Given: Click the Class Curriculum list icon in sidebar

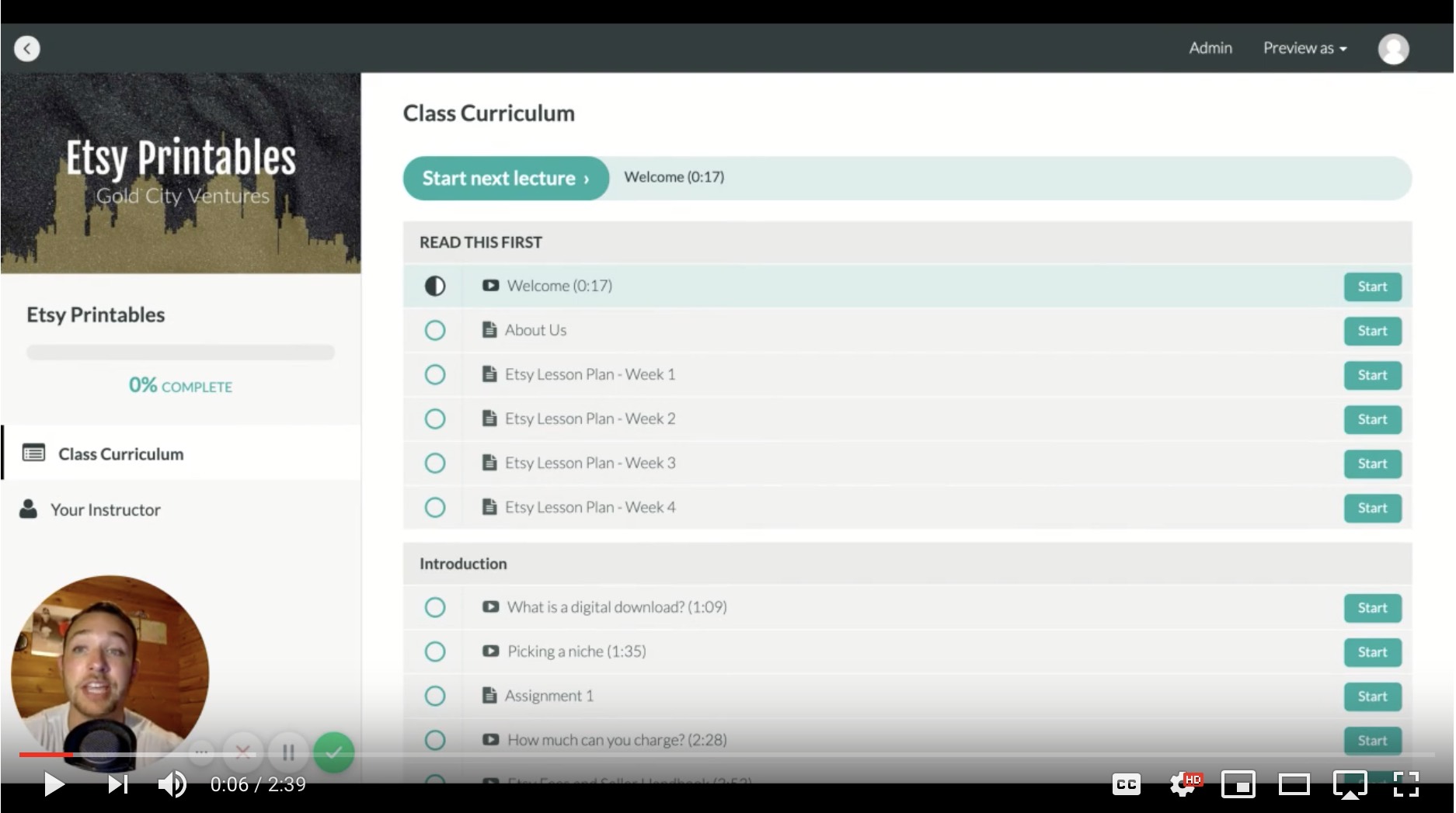Looking at the screenshot, I should [x=33, y=453].
